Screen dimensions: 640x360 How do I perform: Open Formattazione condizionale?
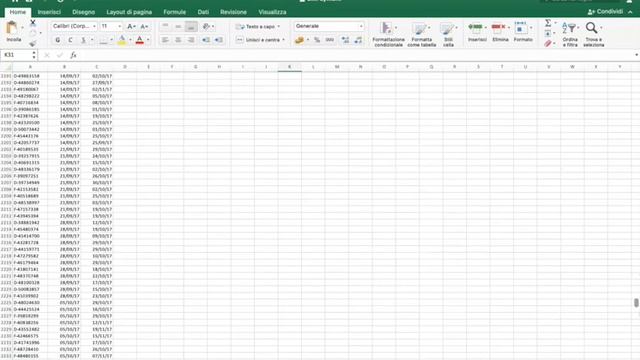[x=388, y=34]
